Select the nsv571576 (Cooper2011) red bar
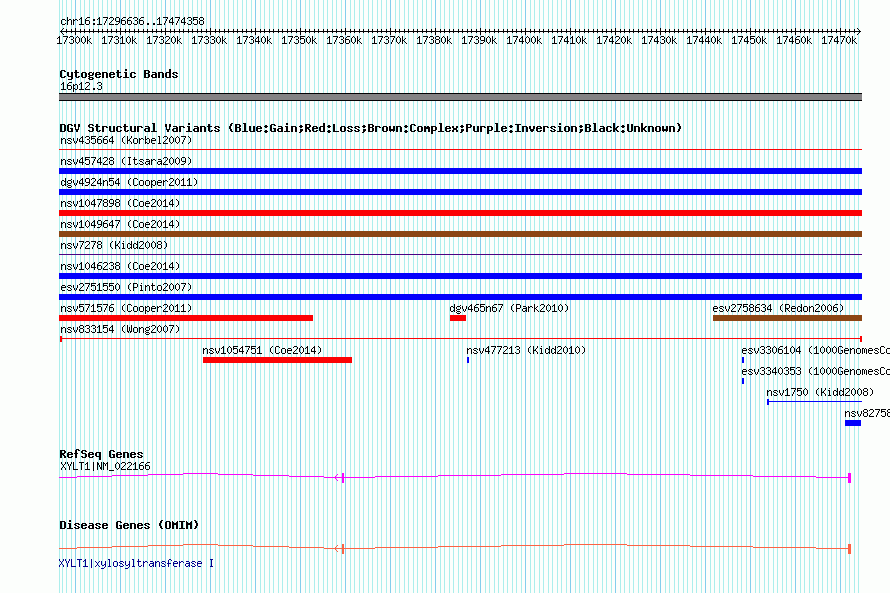 click(x=186, y=318)
